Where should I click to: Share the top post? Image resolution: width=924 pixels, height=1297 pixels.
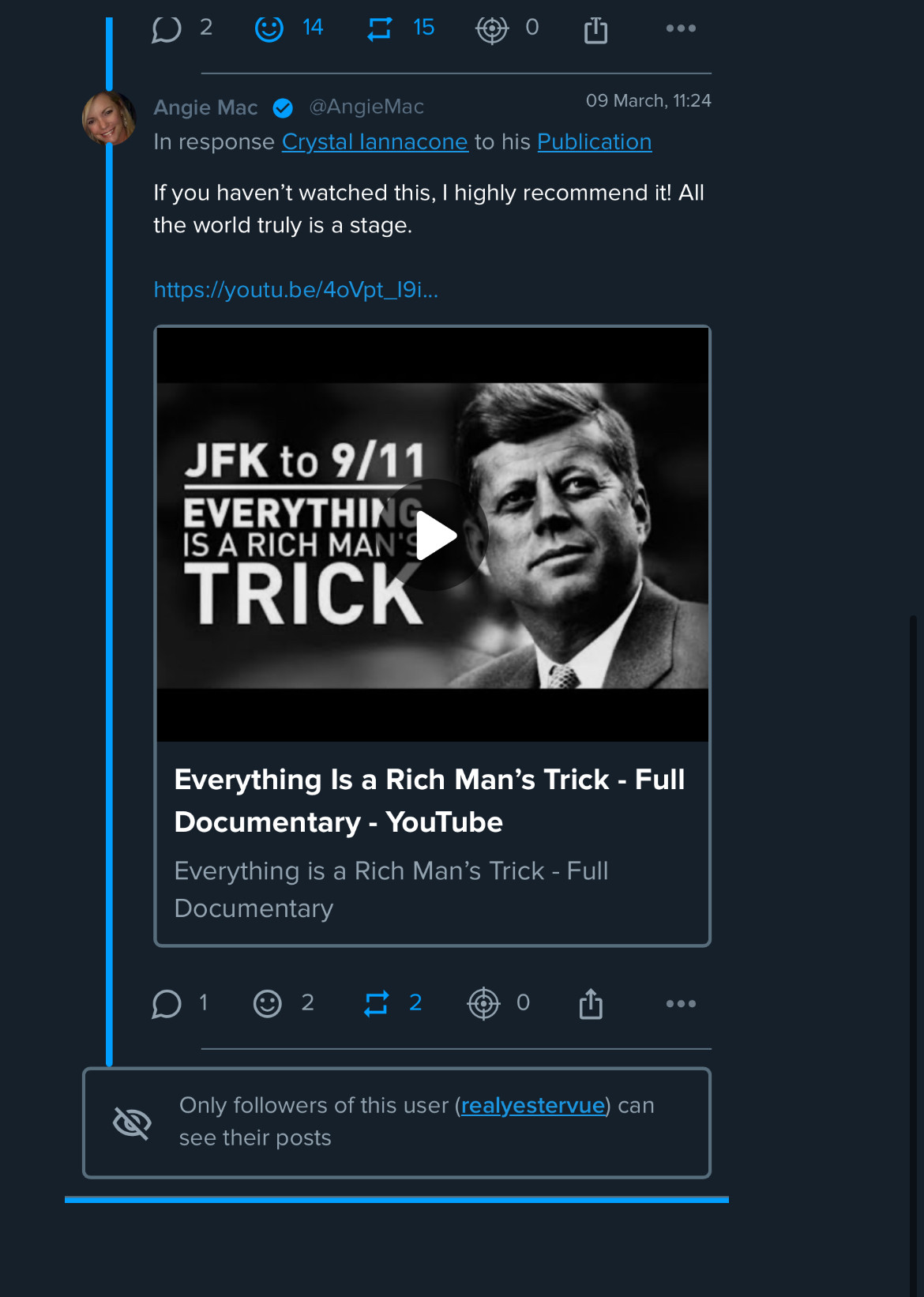595,30
